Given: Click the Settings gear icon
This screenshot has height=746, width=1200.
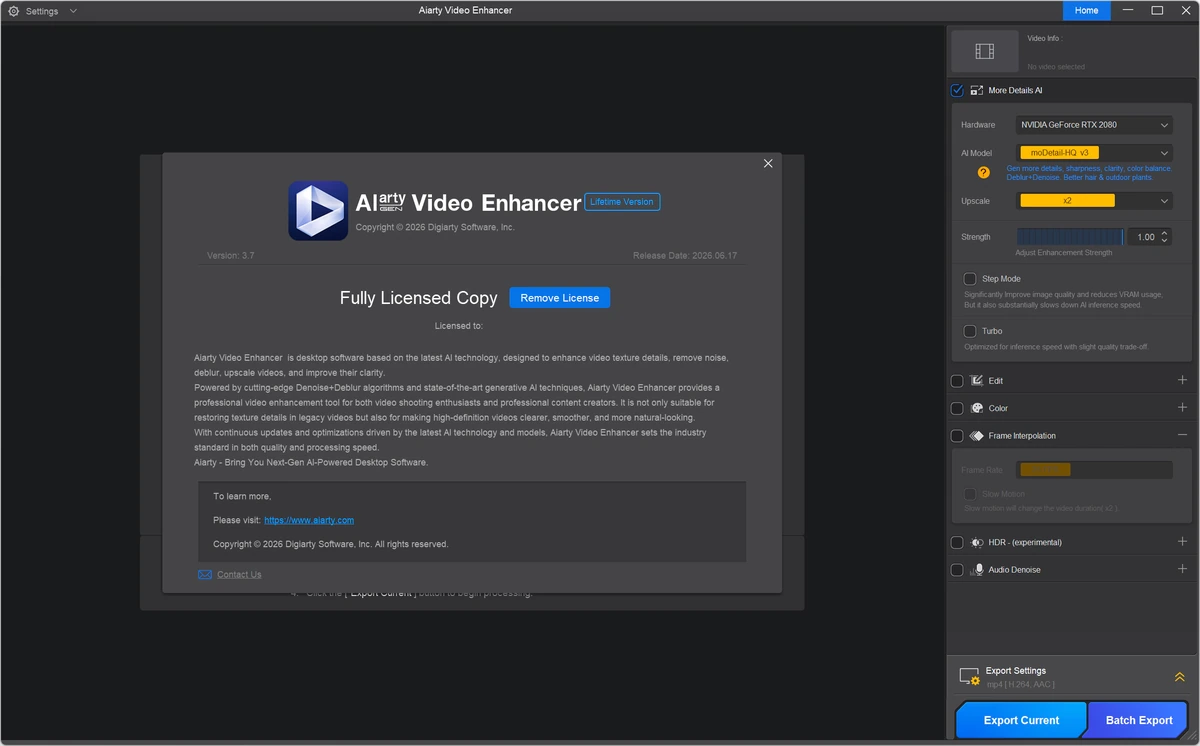Looking at the screenshot, I should (x=14, y=11).
